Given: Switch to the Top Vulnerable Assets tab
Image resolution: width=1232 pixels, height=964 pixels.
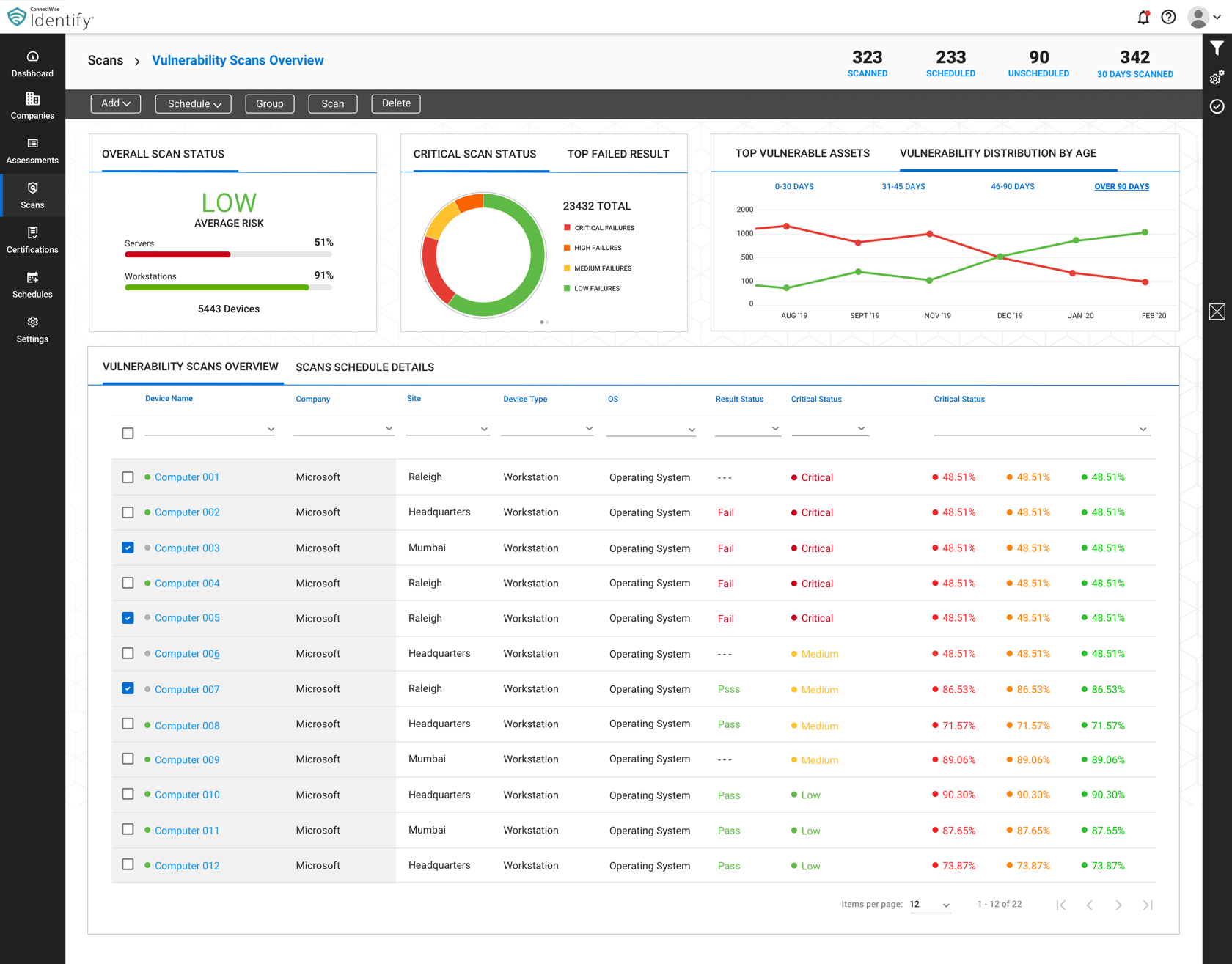Looking at the screenshot, I should 802,153.
